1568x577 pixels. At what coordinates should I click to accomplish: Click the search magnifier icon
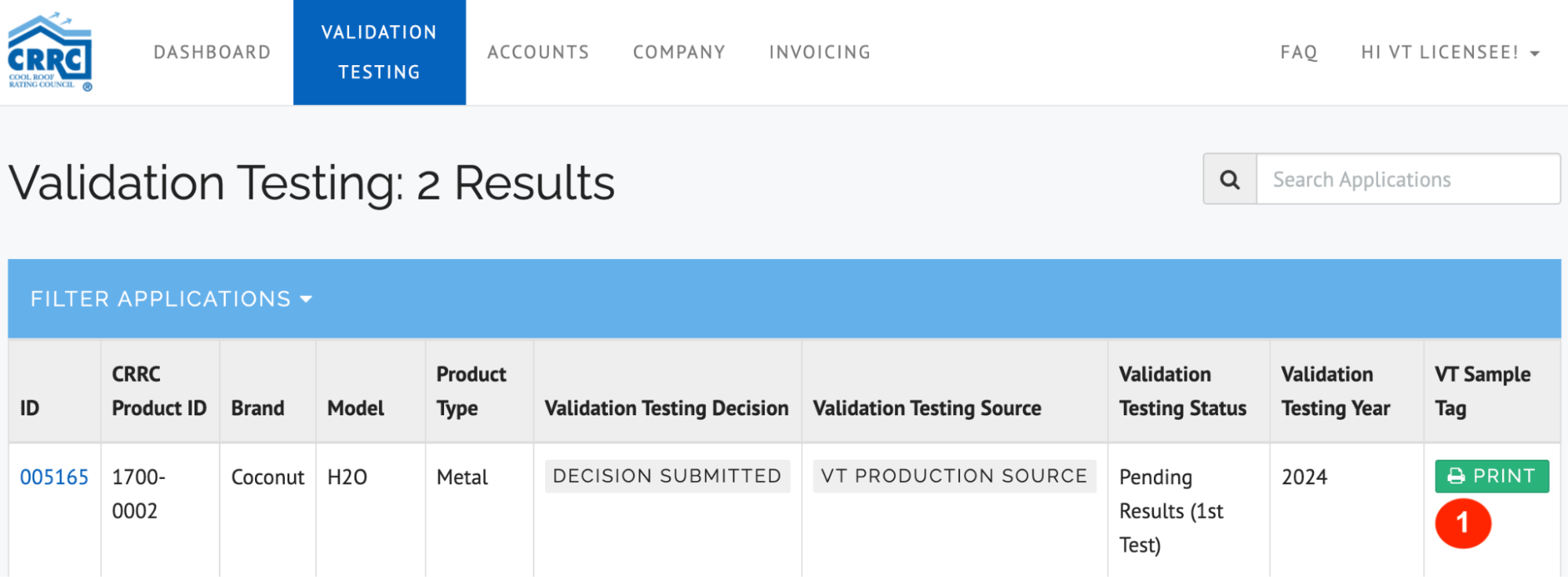pos(1230,180)
